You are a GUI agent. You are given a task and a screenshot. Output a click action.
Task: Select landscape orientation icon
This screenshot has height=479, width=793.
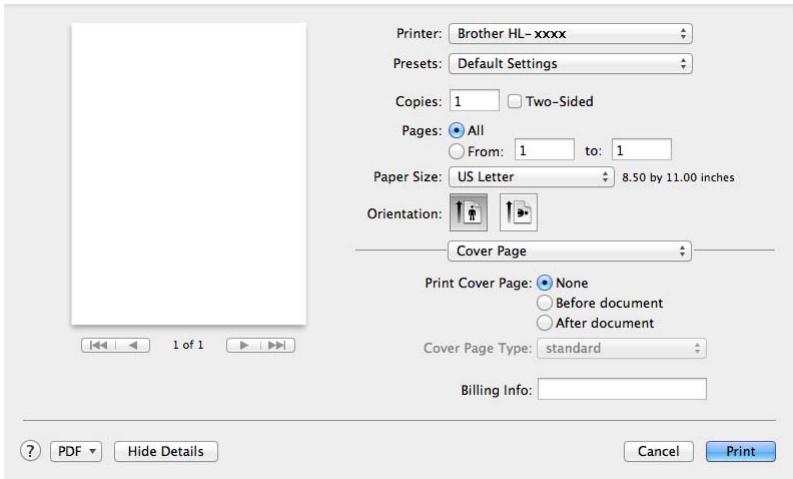[x=518, y=212]
